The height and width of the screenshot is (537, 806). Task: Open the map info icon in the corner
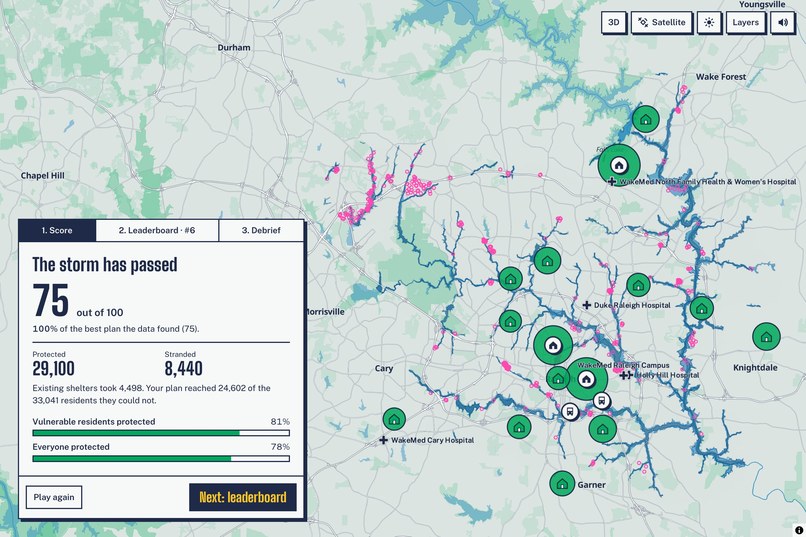(x=799, y=531)
